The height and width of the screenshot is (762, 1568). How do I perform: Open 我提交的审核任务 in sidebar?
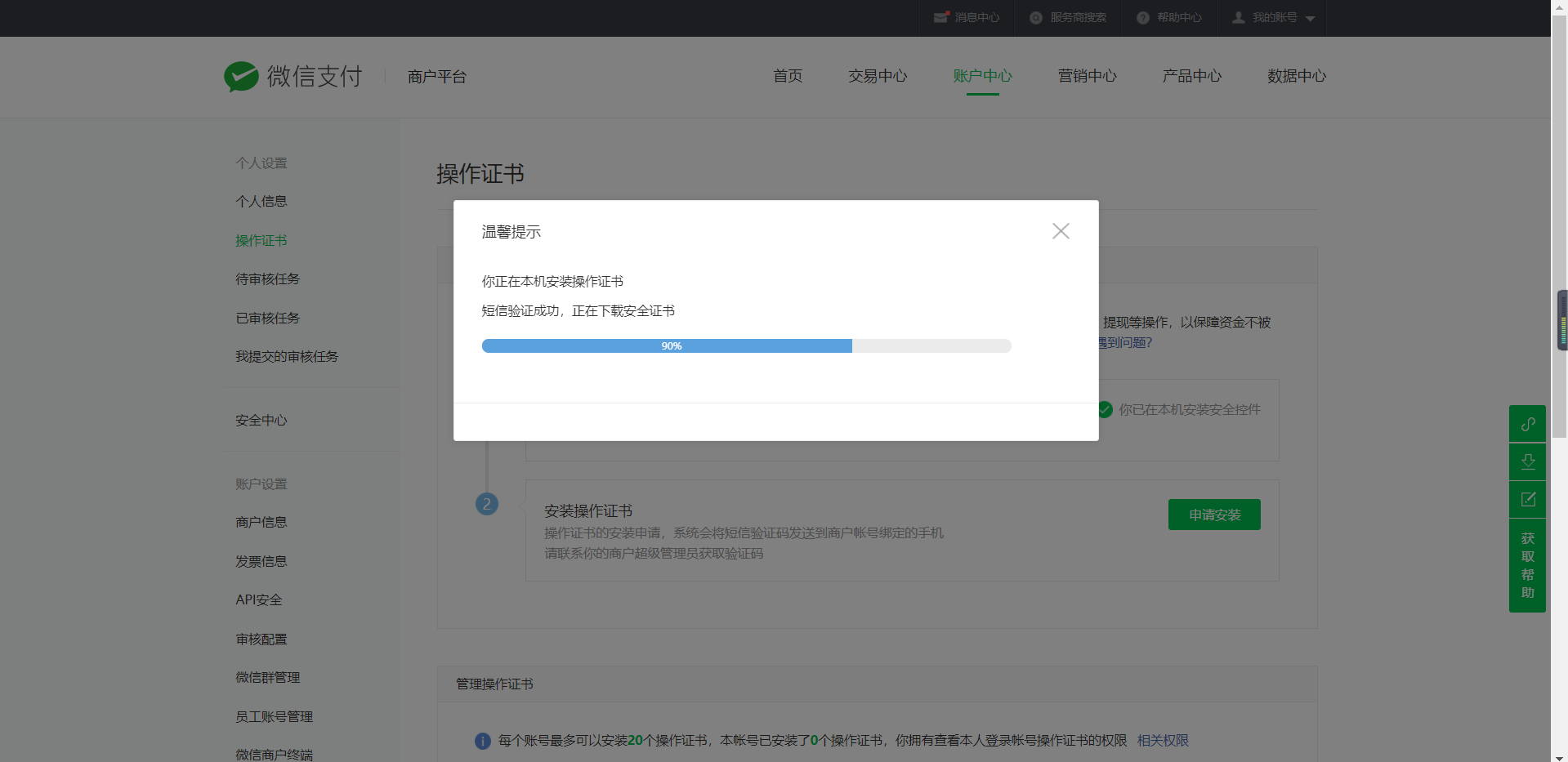click(287, 356)
